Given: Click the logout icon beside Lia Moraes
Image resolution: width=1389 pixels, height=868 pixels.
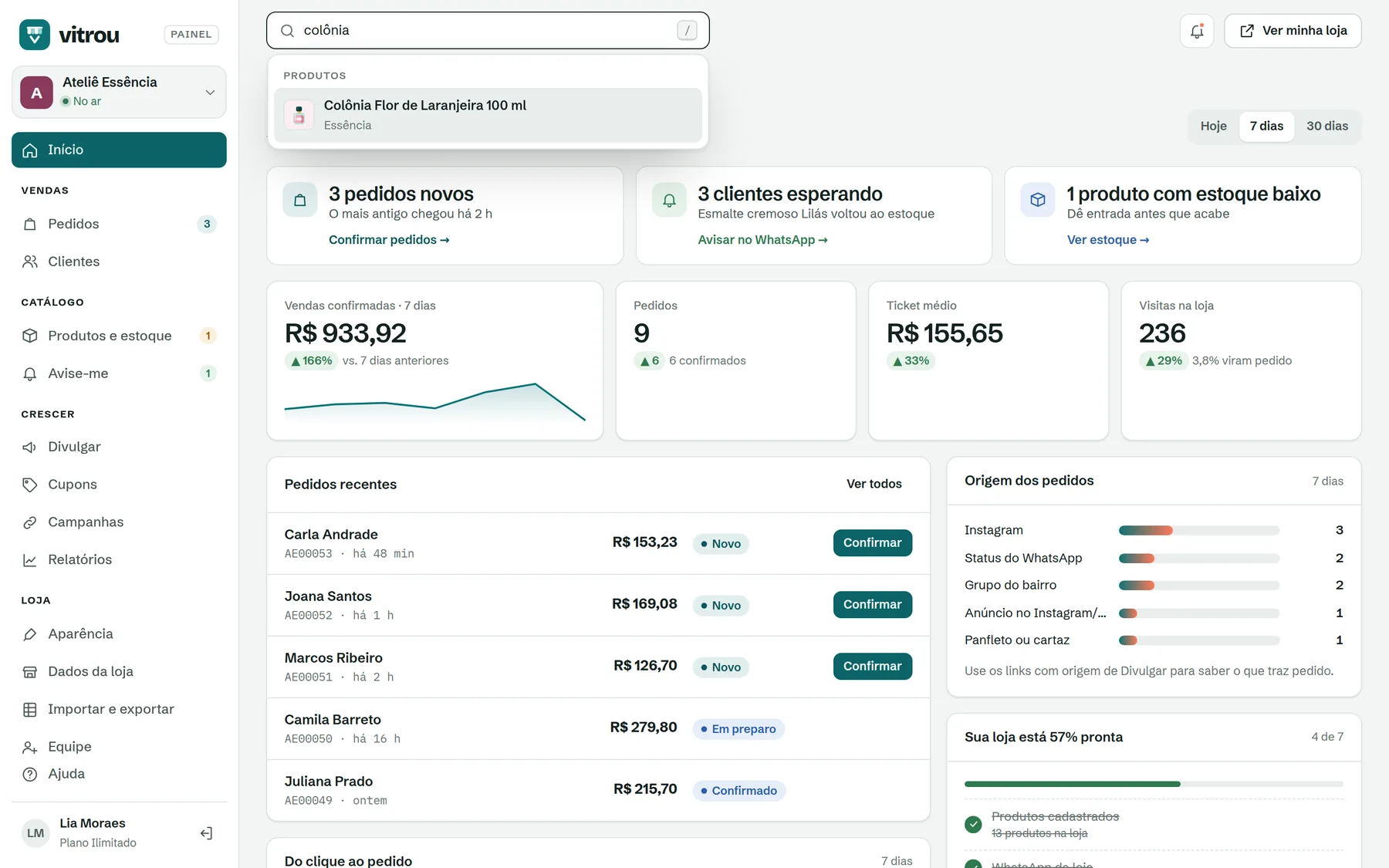Looking at the screenshot, I should click(x=206, y=833).
